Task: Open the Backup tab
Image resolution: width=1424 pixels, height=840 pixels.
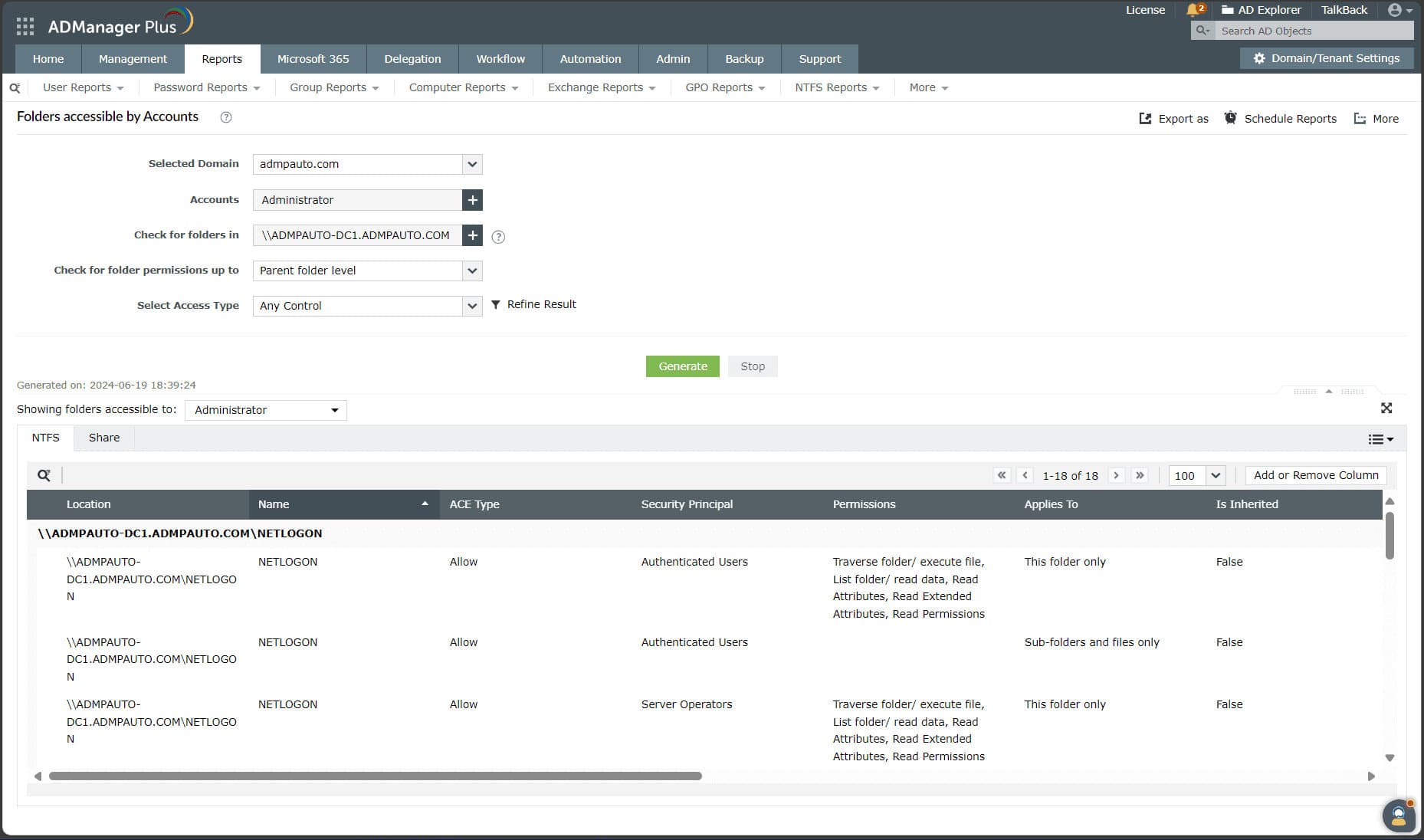Action: pyautogui.click(x=744, y=59)
